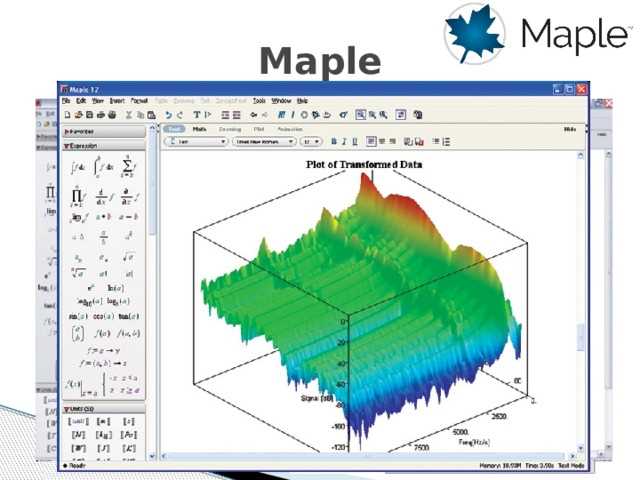This screenshot has height=480, width=640.
Task: Create a new document with the toolbar icon
Action: 68,115
